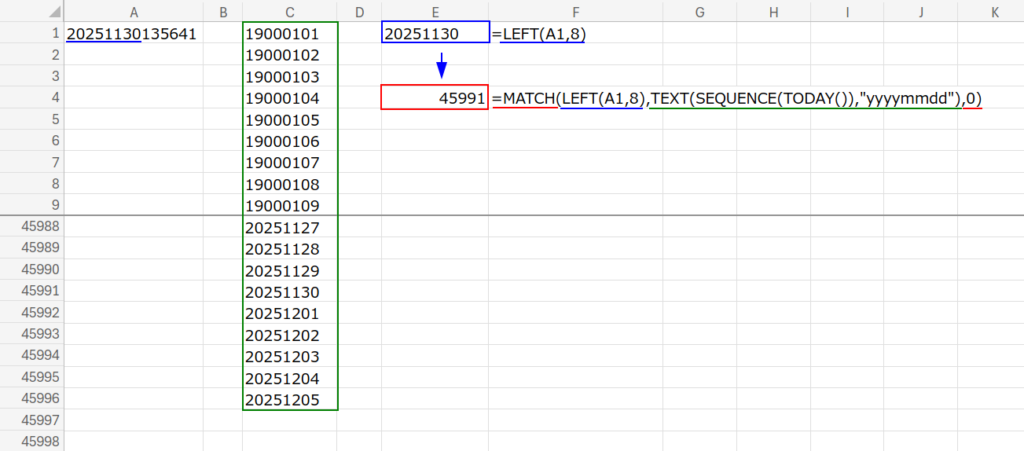Screen dimensions: 1024x451
Task: Select cell with value 20251205
Action: point(289,399)
